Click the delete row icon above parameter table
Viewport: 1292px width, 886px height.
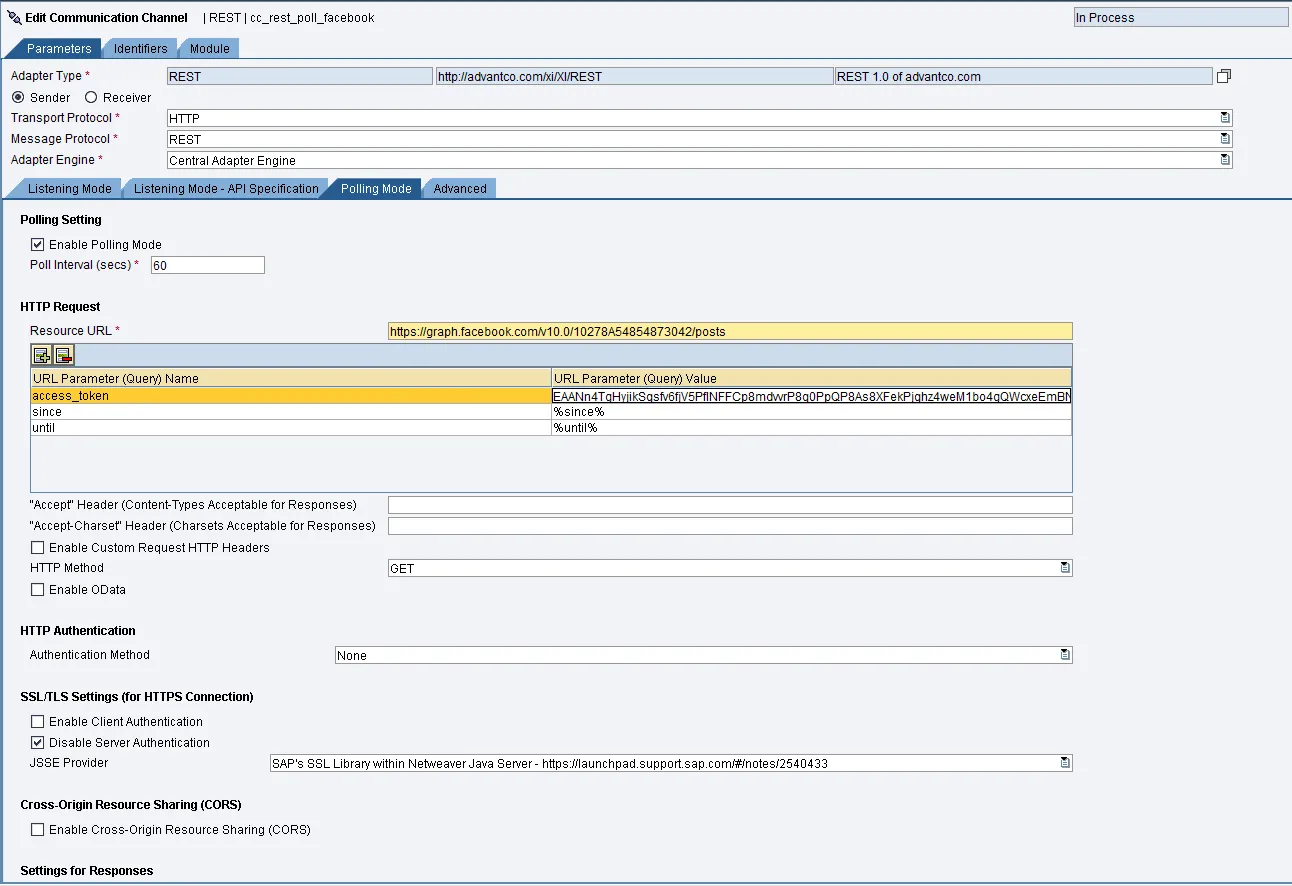tap(64, 355)
